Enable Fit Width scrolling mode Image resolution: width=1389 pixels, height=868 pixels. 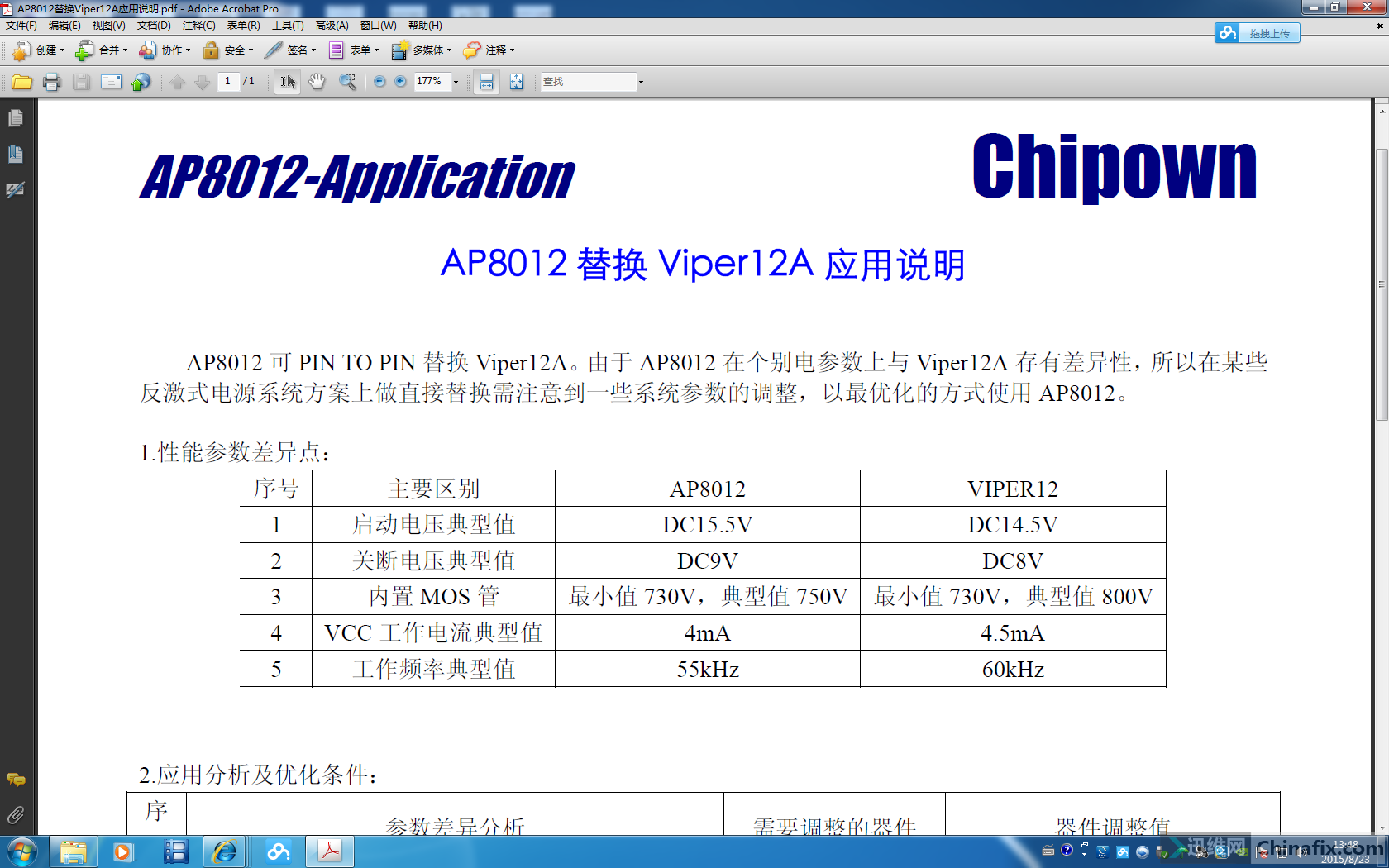[x=486, y=82]
